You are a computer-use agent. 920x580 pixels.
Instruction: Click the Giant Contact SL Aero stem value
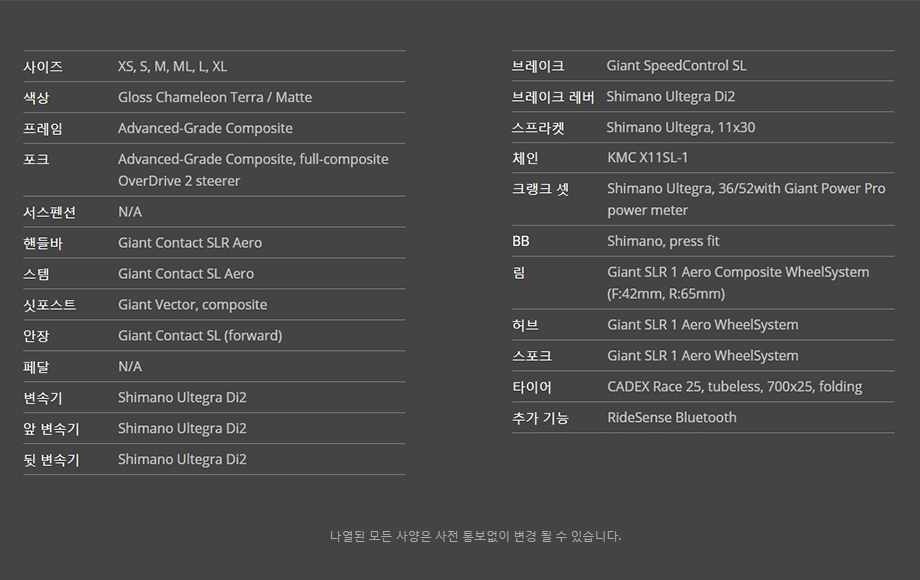[x=186, y=274]
